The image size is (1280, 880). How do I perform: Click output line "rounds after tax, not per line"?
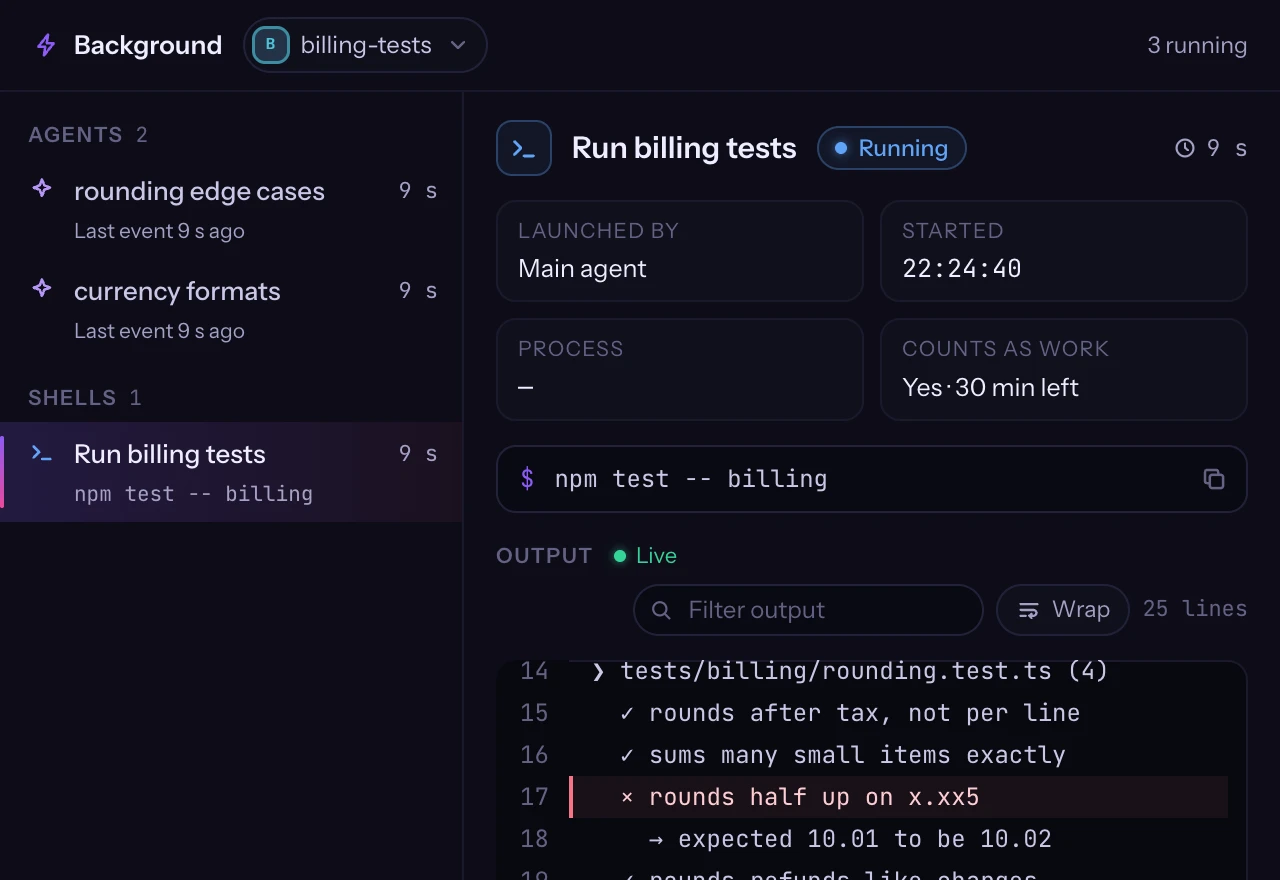tap(864, 713)
